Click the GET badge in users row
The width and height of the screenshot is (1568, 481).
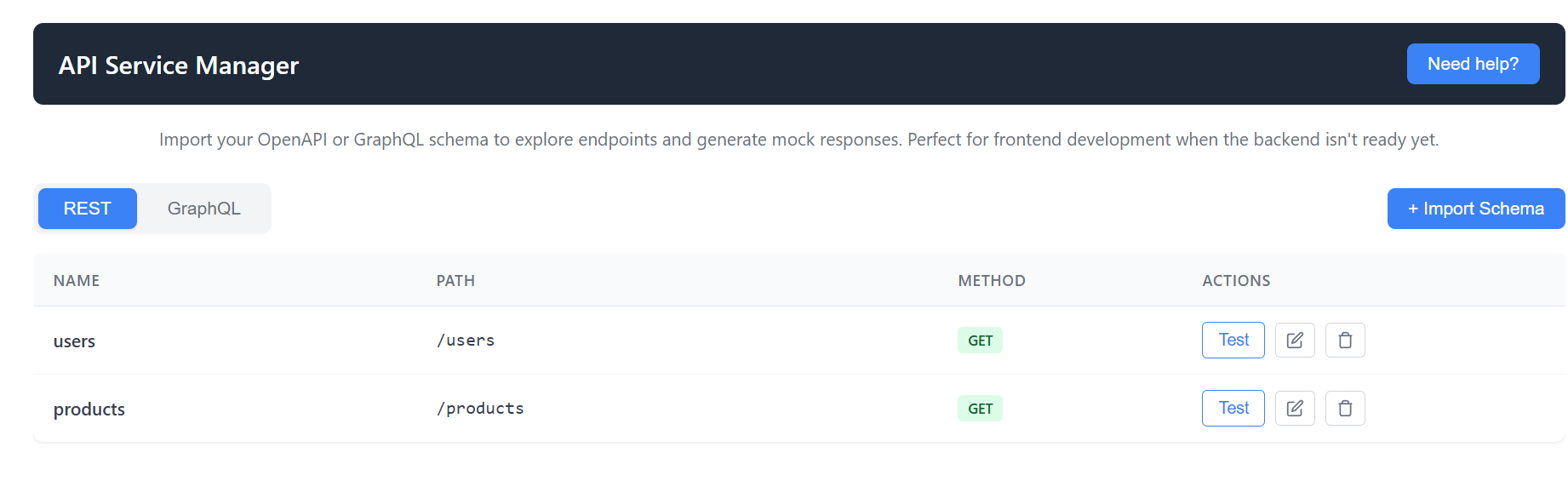980,341
